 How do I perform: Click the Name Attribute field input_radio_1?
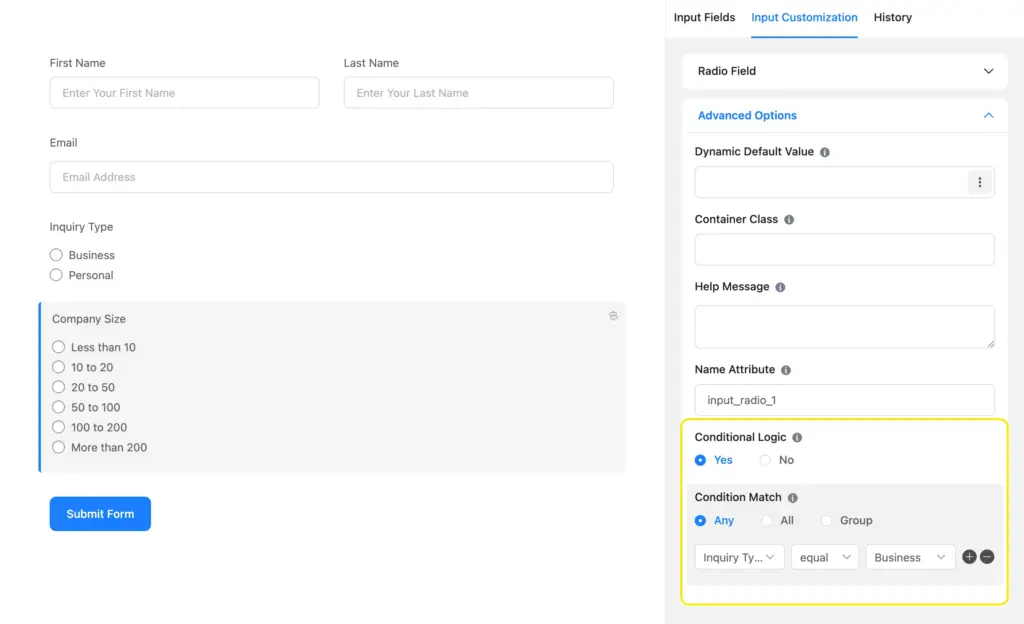click(844, 400)
